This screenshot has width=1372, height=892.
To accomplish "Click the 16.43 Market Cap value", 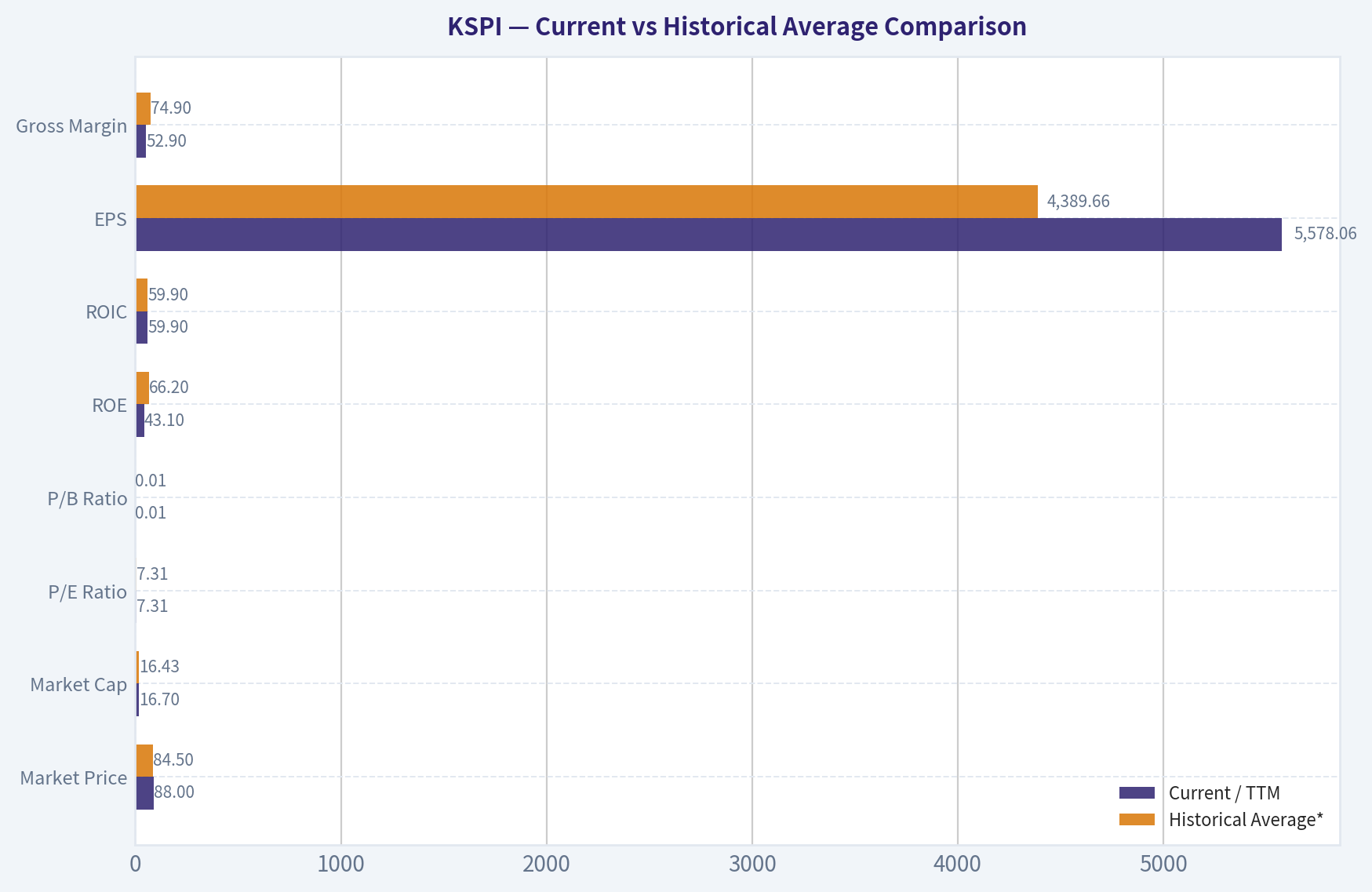I will click(160, 667).
